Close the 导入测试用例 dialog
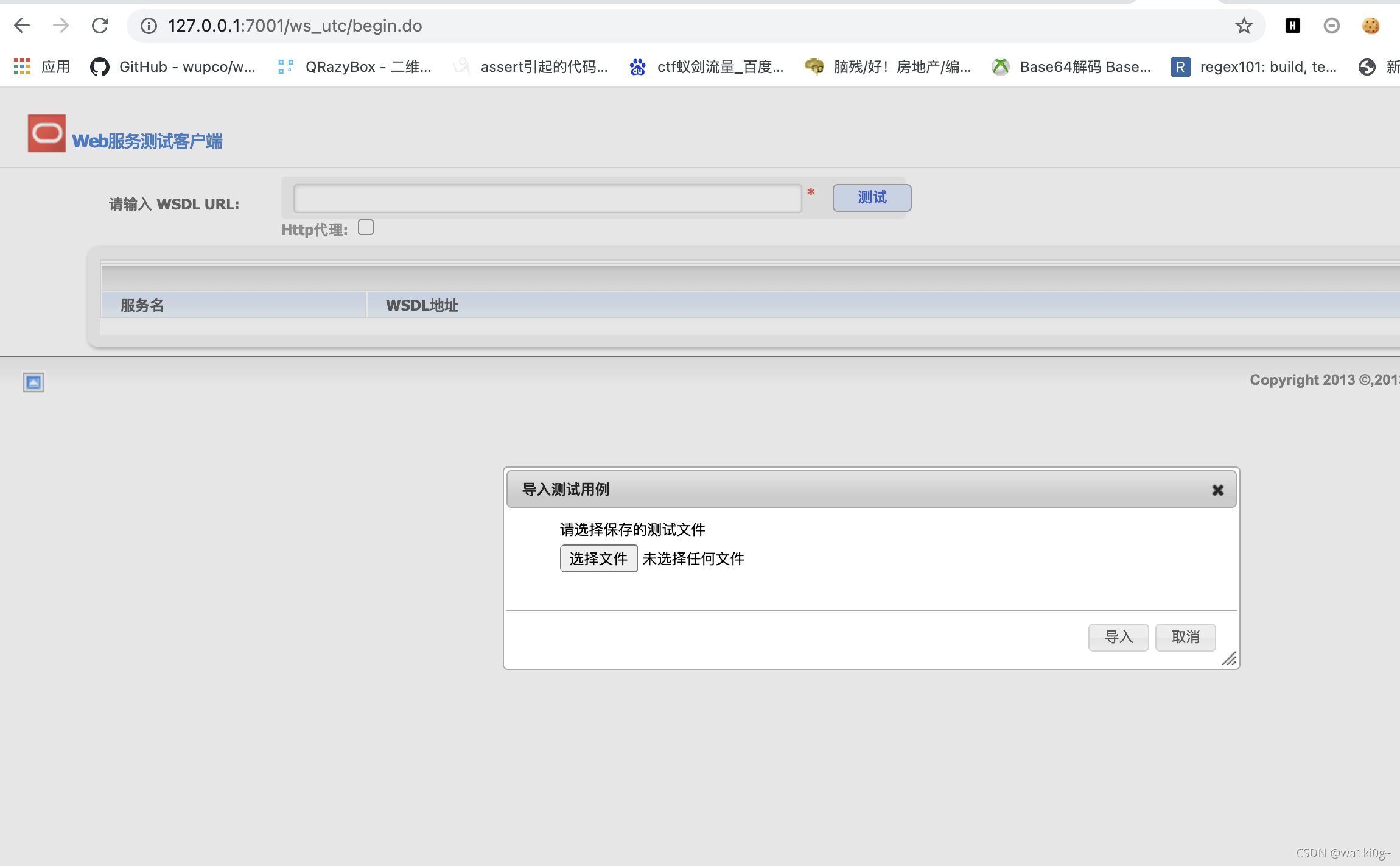Viewport: 1400px width, 866px height. coord(1217,490)
